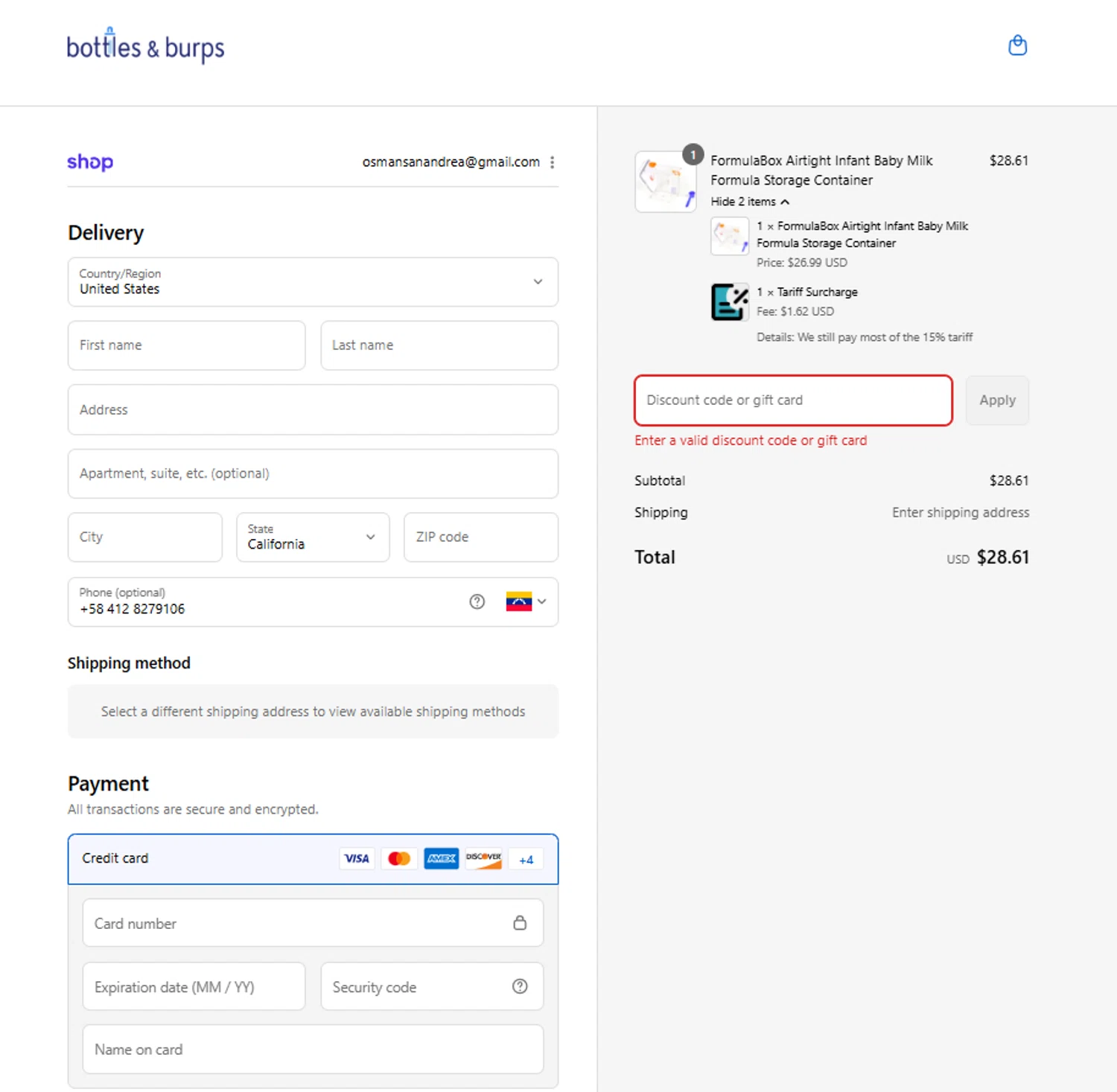1117x1092 pixels.
Task: Click the main FormulaBox product thumbnail
Action: 666,182
